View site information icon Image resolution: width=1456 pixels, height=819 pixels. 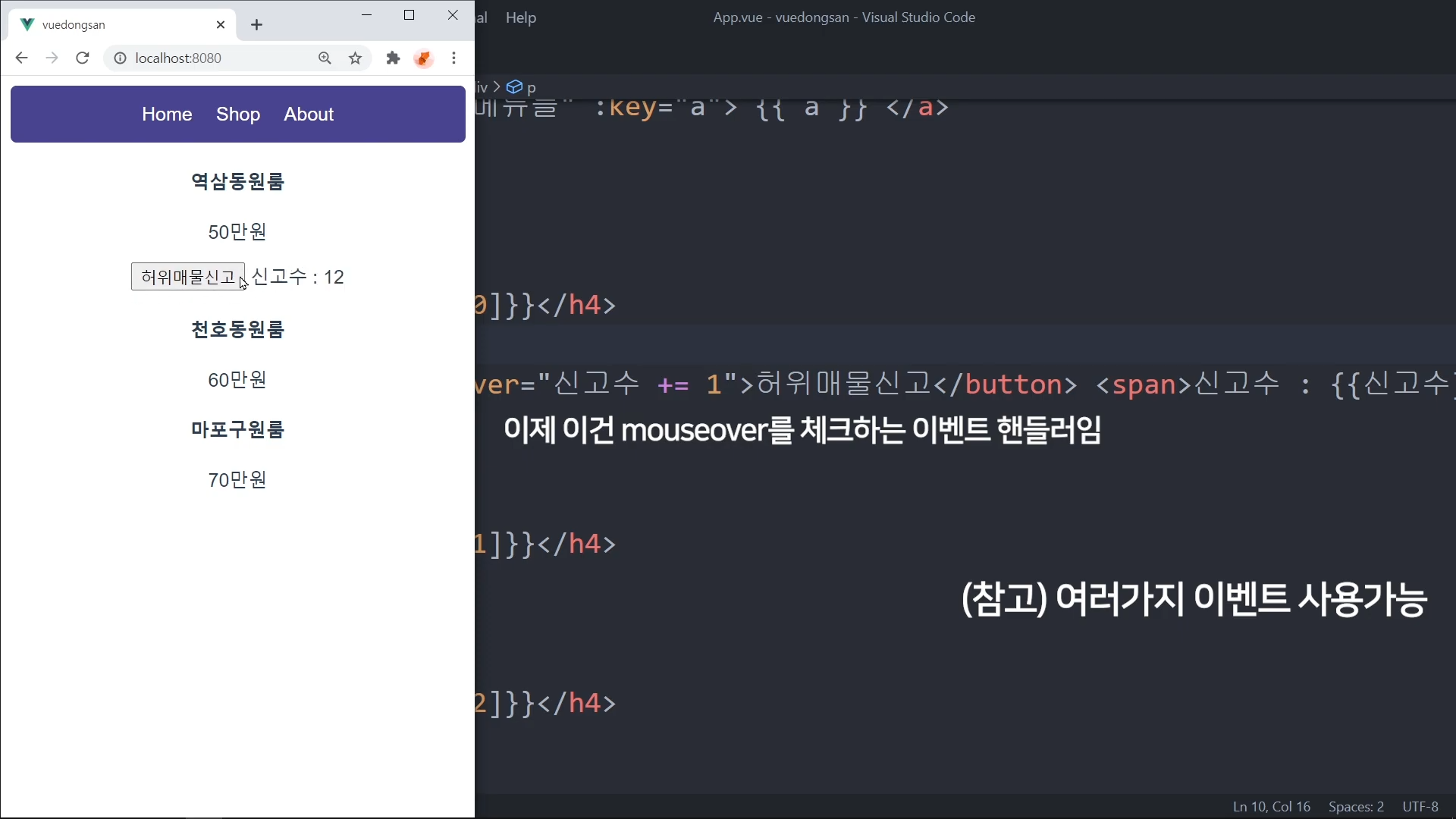[x=120, y=58]
